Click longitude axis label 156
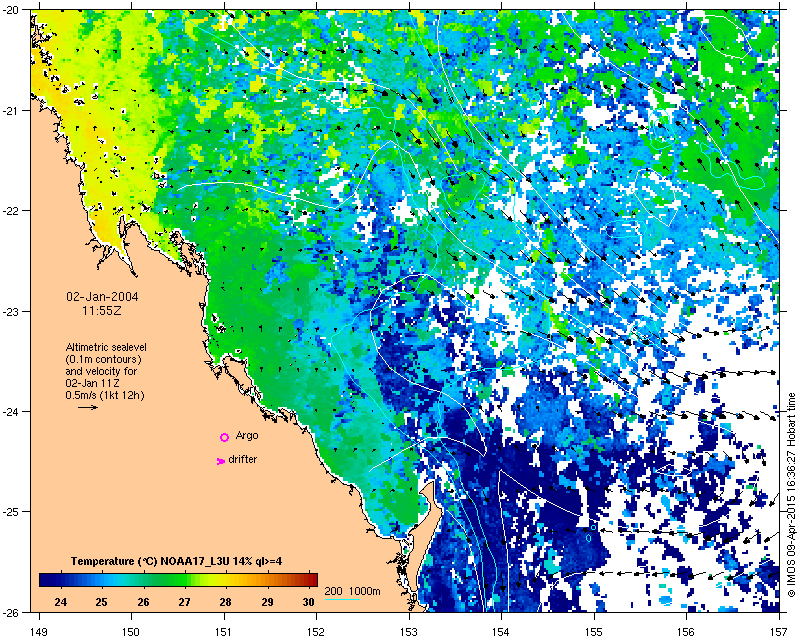The width and height of the screenshot is (800, 640). pos(687,631)
